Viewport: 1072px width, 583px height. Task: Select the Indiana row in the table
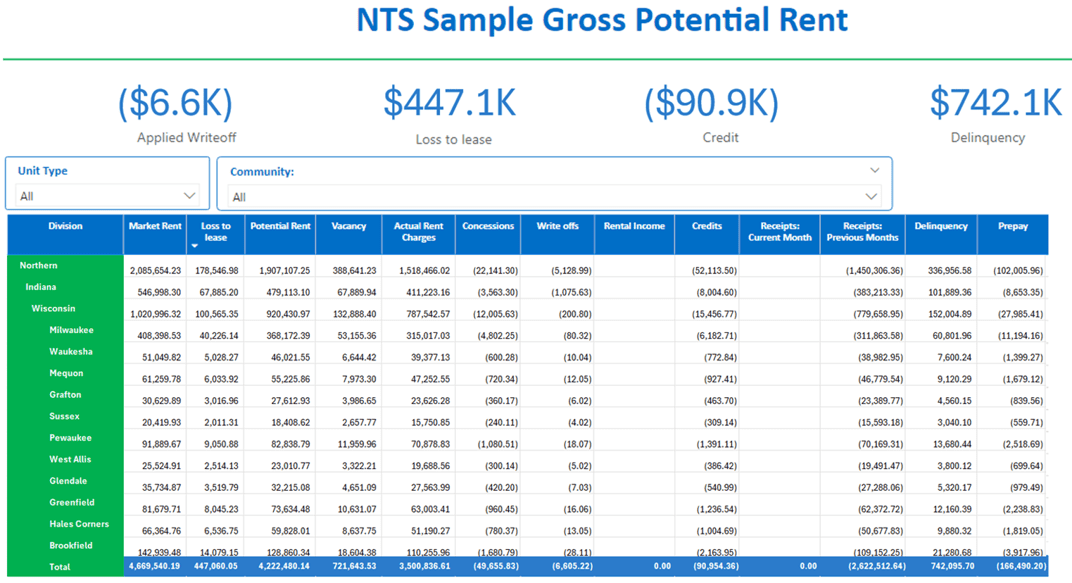tap(41, 287)
